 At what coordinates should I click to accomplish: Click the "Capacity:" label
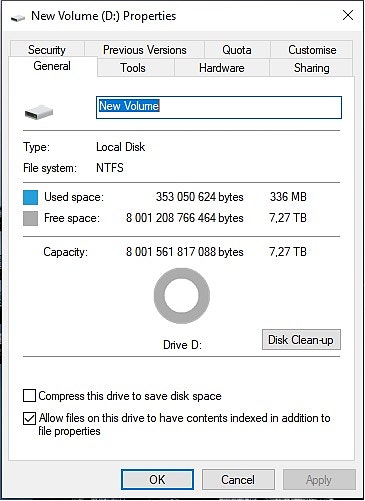(66, 252)
